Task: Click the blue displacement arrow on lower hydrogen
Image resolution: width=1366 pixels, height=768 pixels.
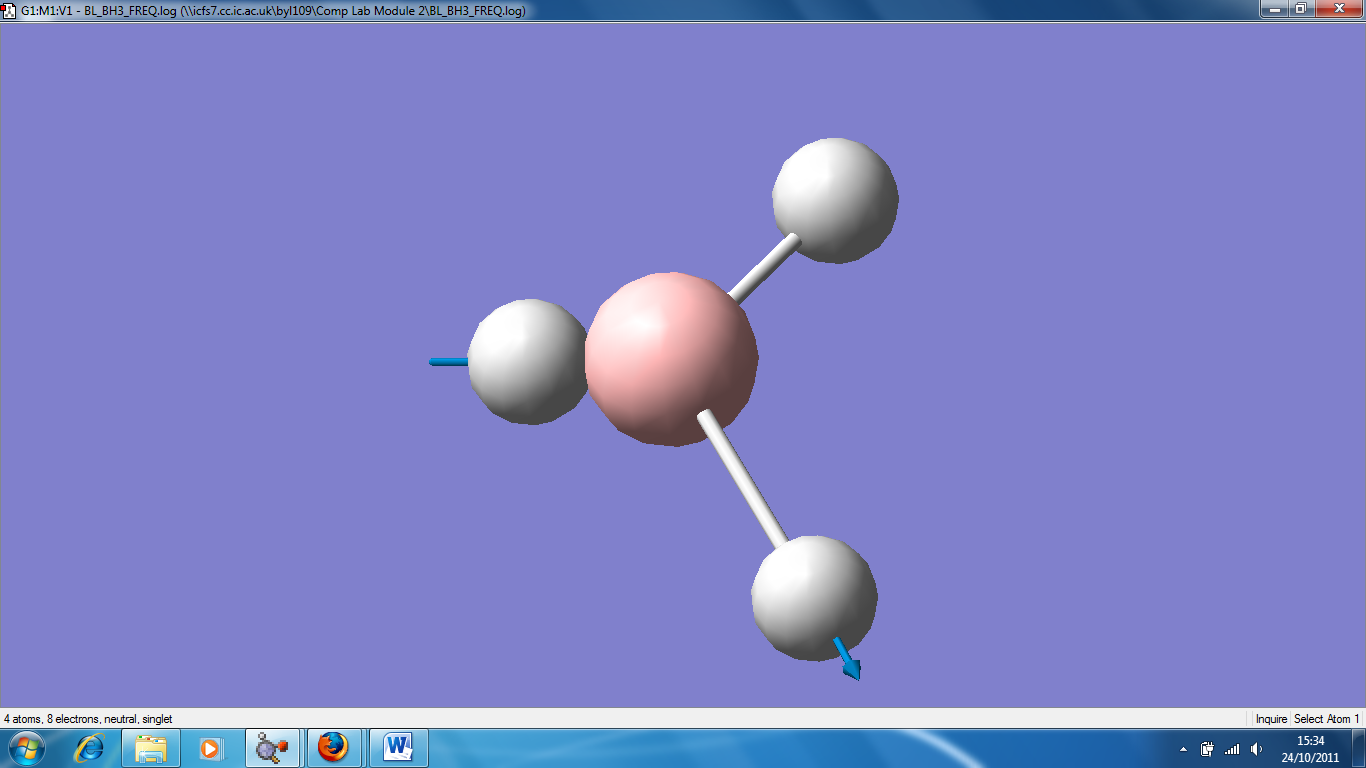Action: click(x=847, y=659)
